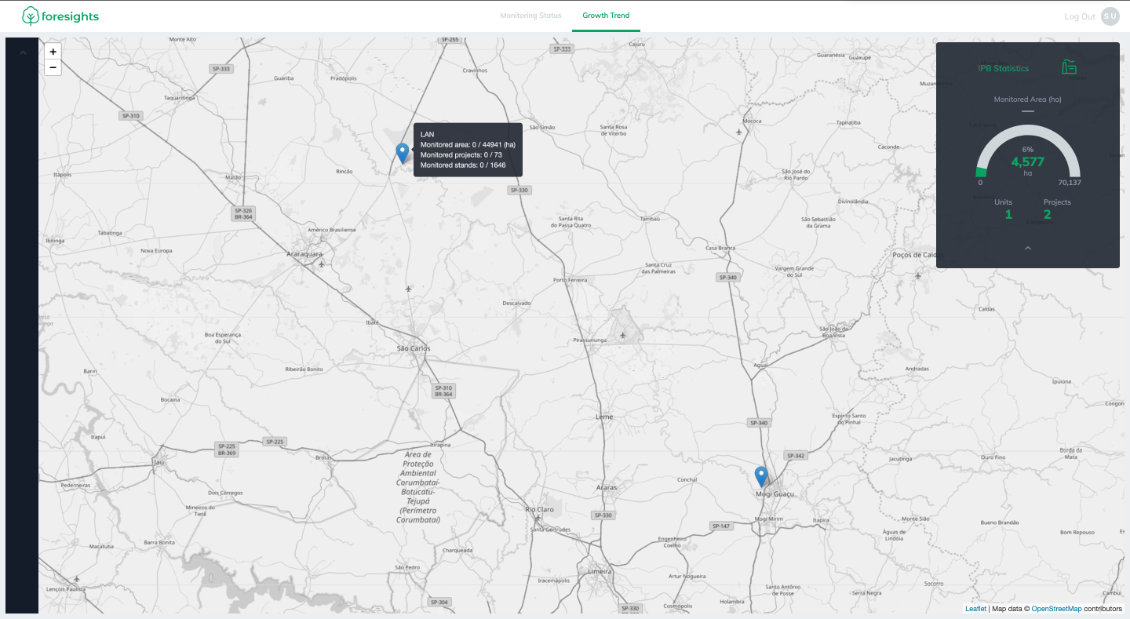Zoom out with the map minus button
This screenshot has width=1130, height=619.
(x=53, y=68)
